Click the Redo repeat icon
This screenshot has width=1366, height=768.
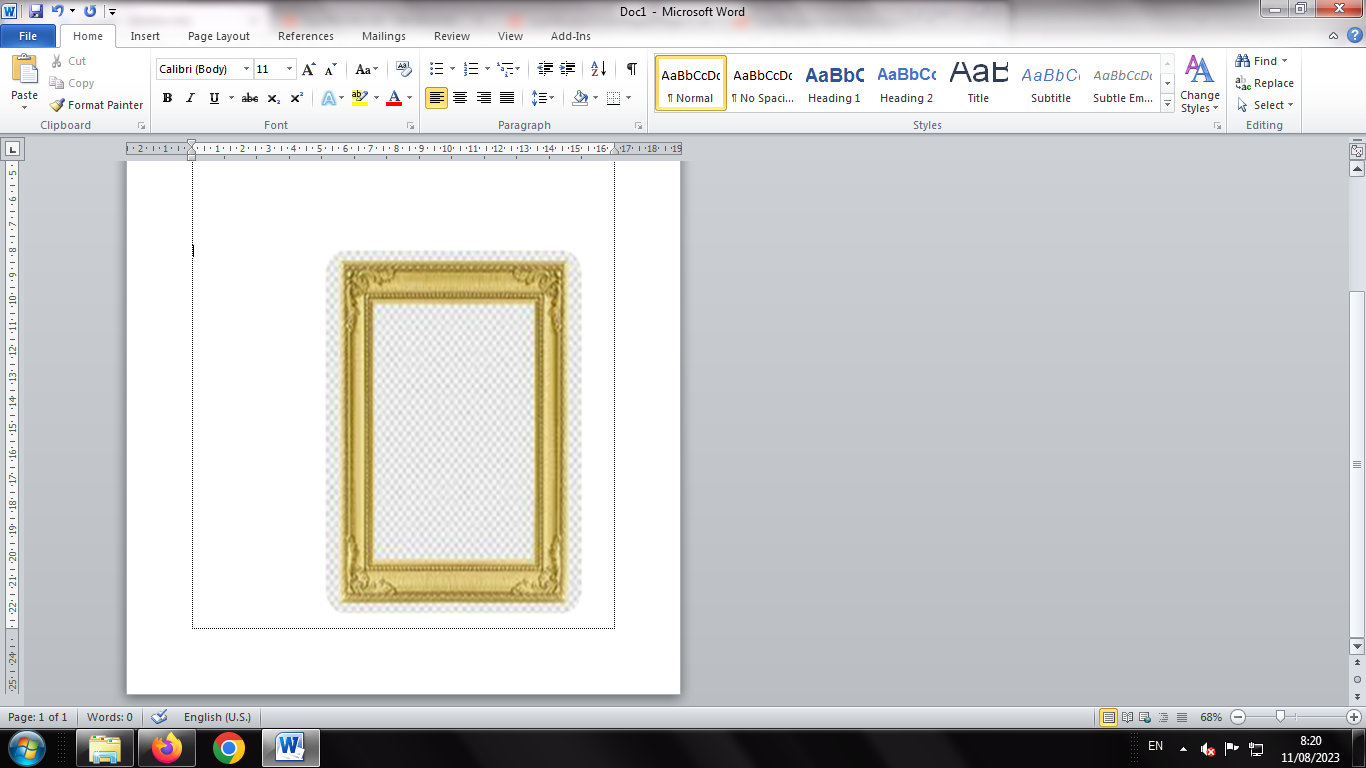click(x=90, y=11)
